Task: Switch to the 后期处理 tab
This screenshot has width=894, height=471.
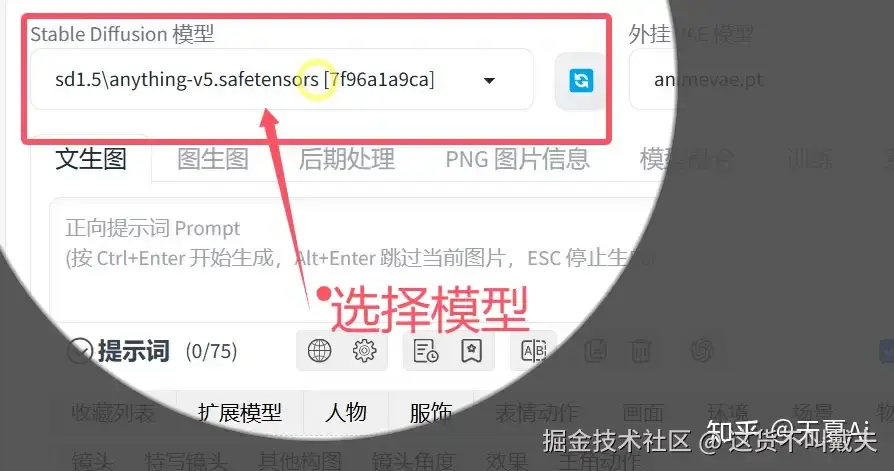Action: (347, 159)
